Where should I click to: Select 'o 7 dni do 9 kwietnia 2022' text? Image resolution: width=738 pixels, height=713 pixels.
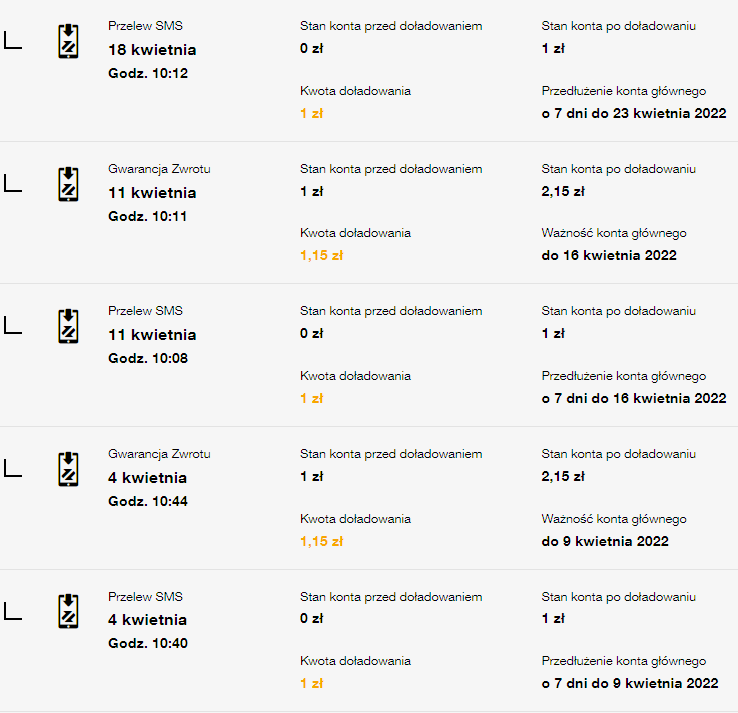(629, 683)
